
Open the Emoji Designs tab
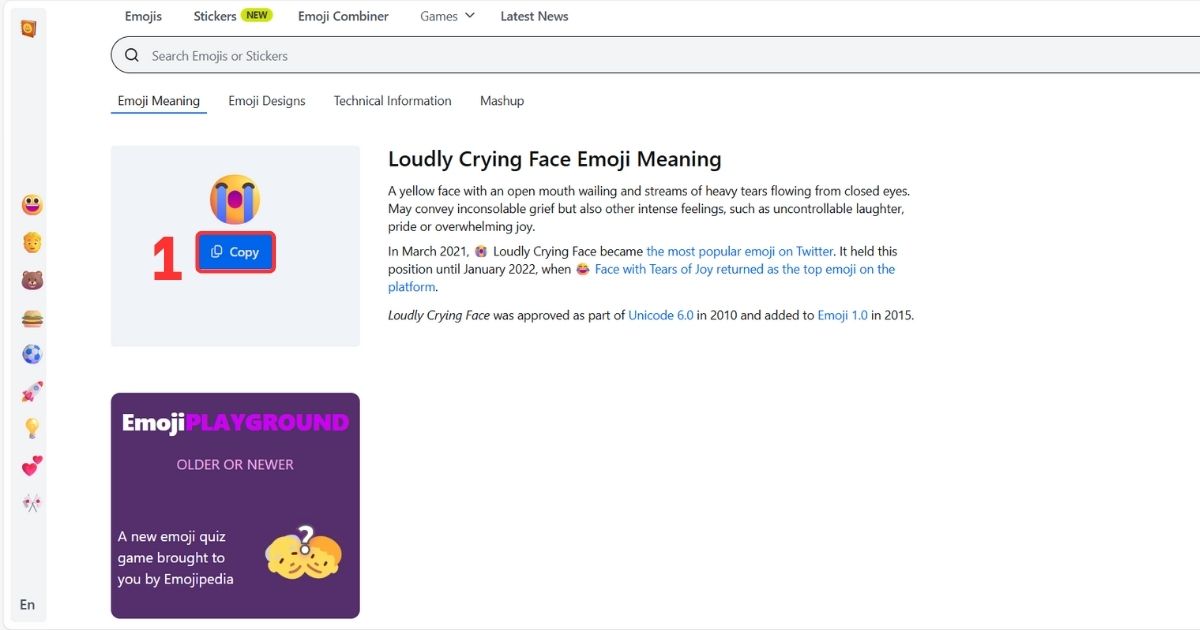[x=266, y=100]
